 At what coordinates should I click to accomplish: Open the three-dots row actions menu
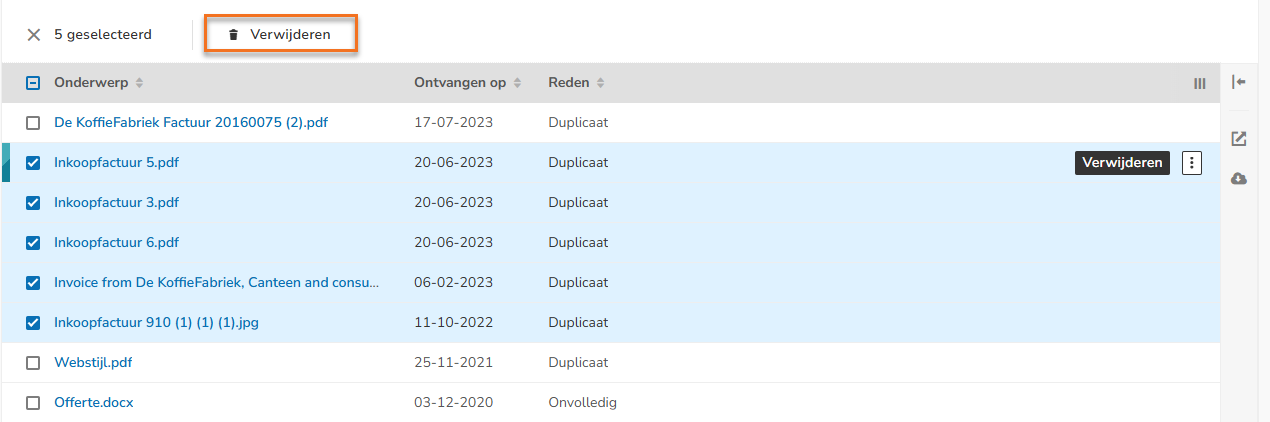coord(1191,163)
